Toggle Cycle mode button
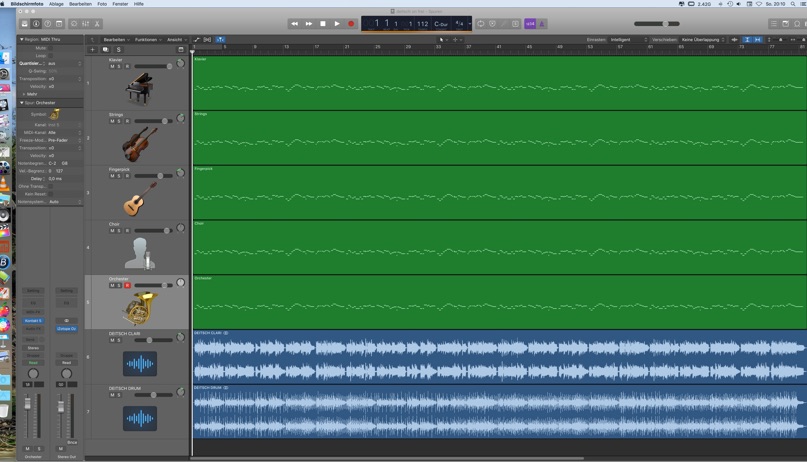807x462 pixels. [x=481, y=24]
